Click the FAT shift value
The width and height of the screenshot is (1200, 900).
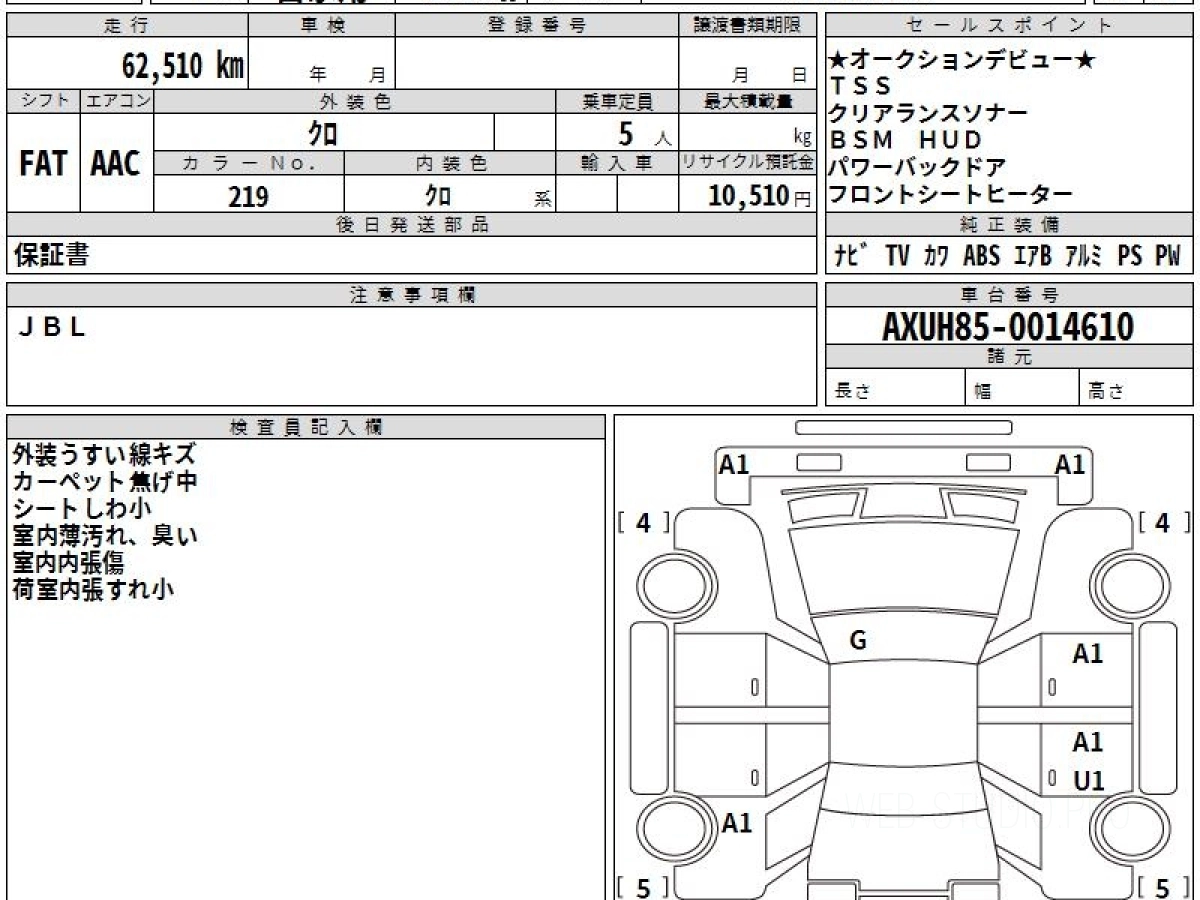tap(43, 164)
